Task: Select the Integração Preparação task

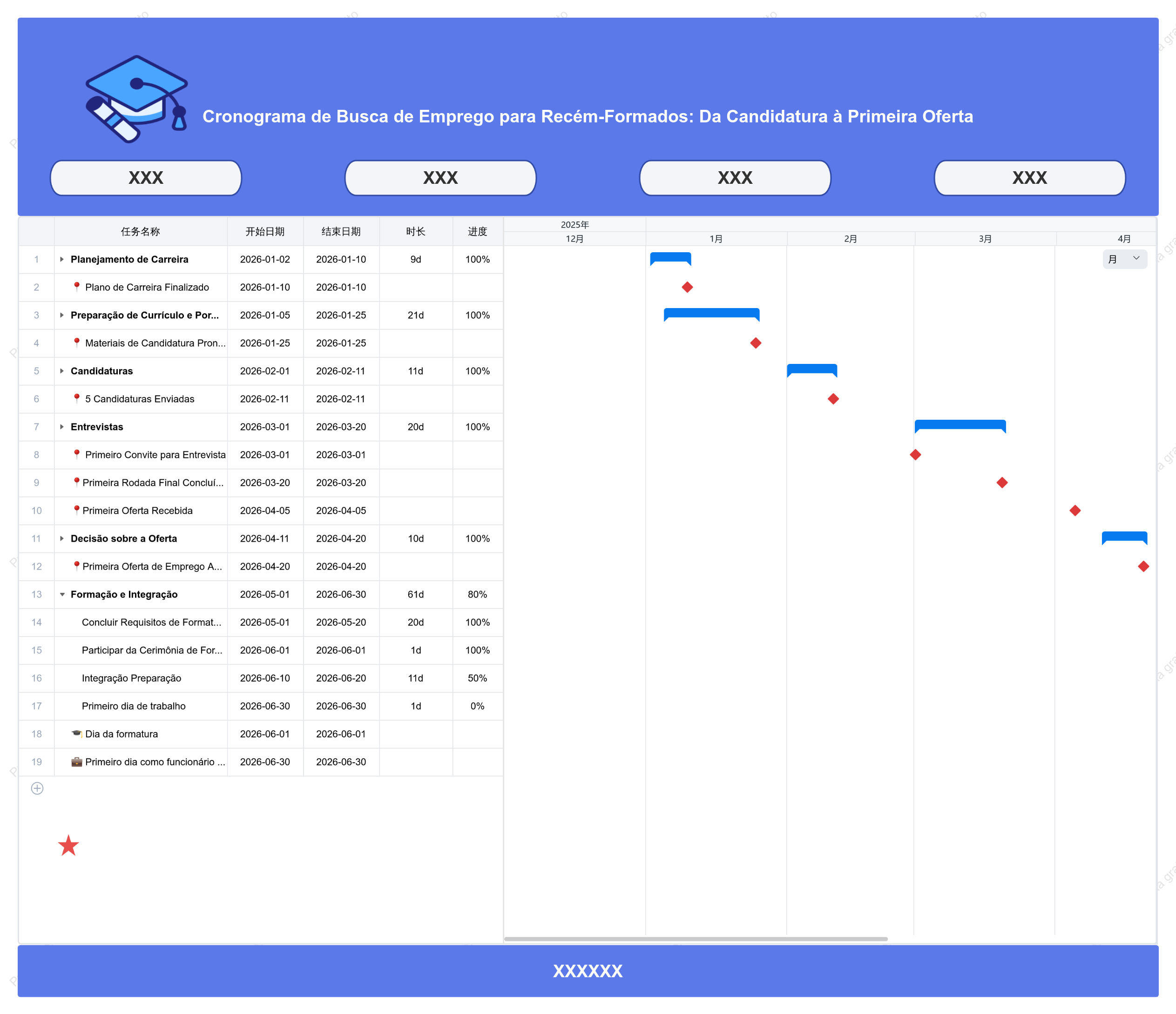Action: [x=132, y=678]
